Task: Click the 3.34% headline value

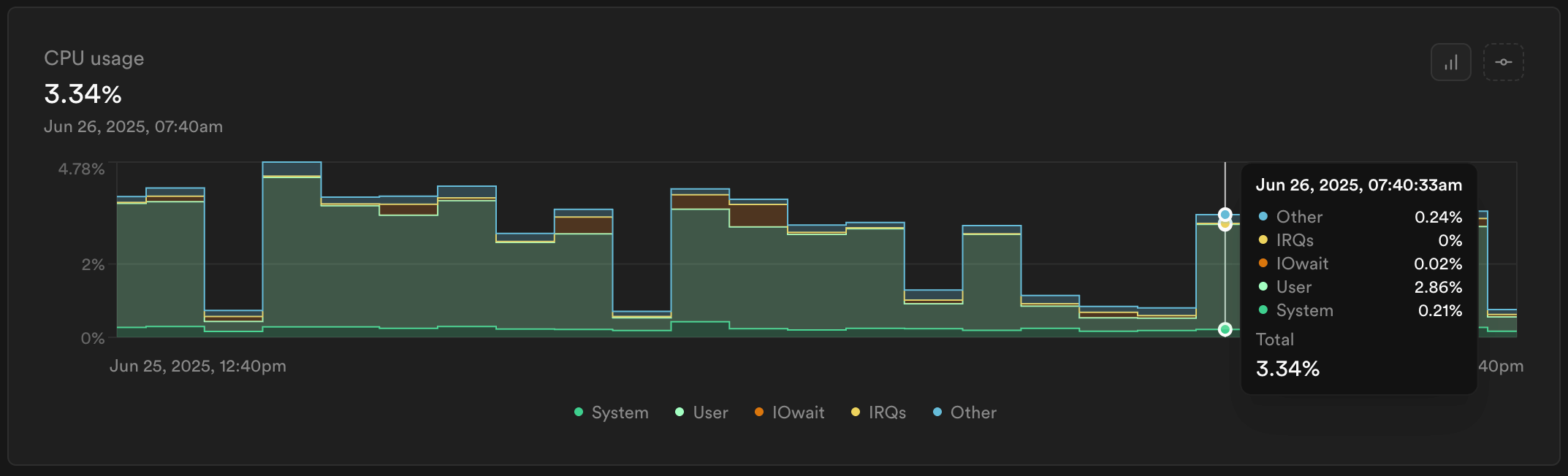Action: click(83, 94)
